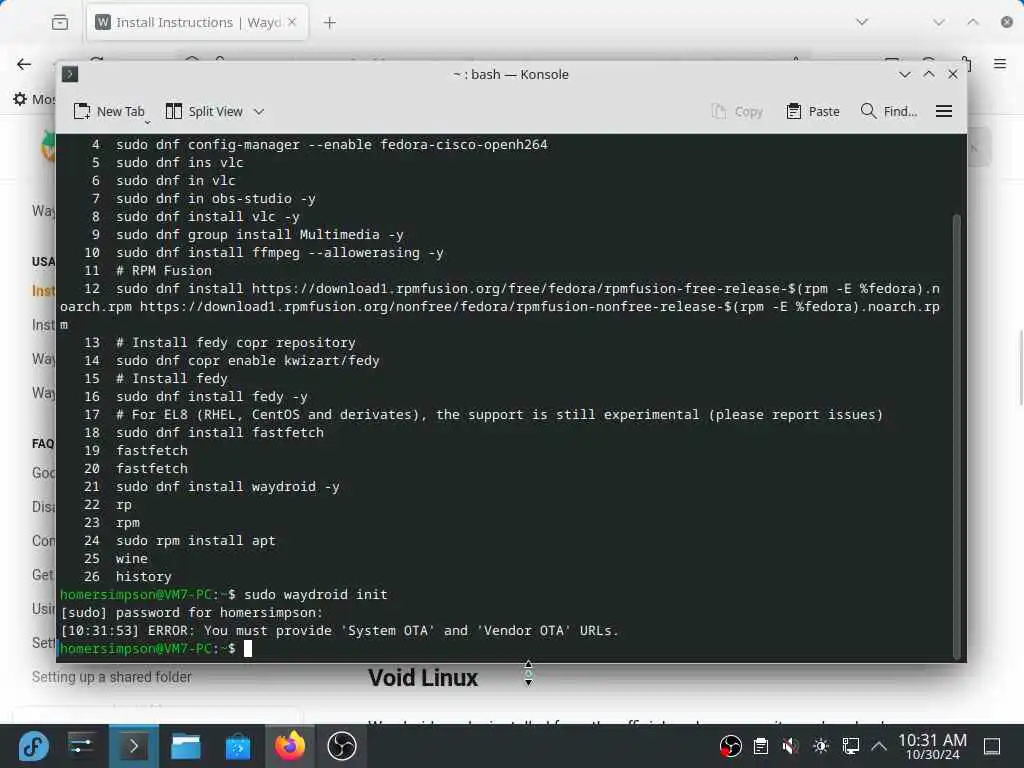The height and width of the screenshot is (768, 1024).
Task: Maximize the Firefox window
Action: pos(973,22)
